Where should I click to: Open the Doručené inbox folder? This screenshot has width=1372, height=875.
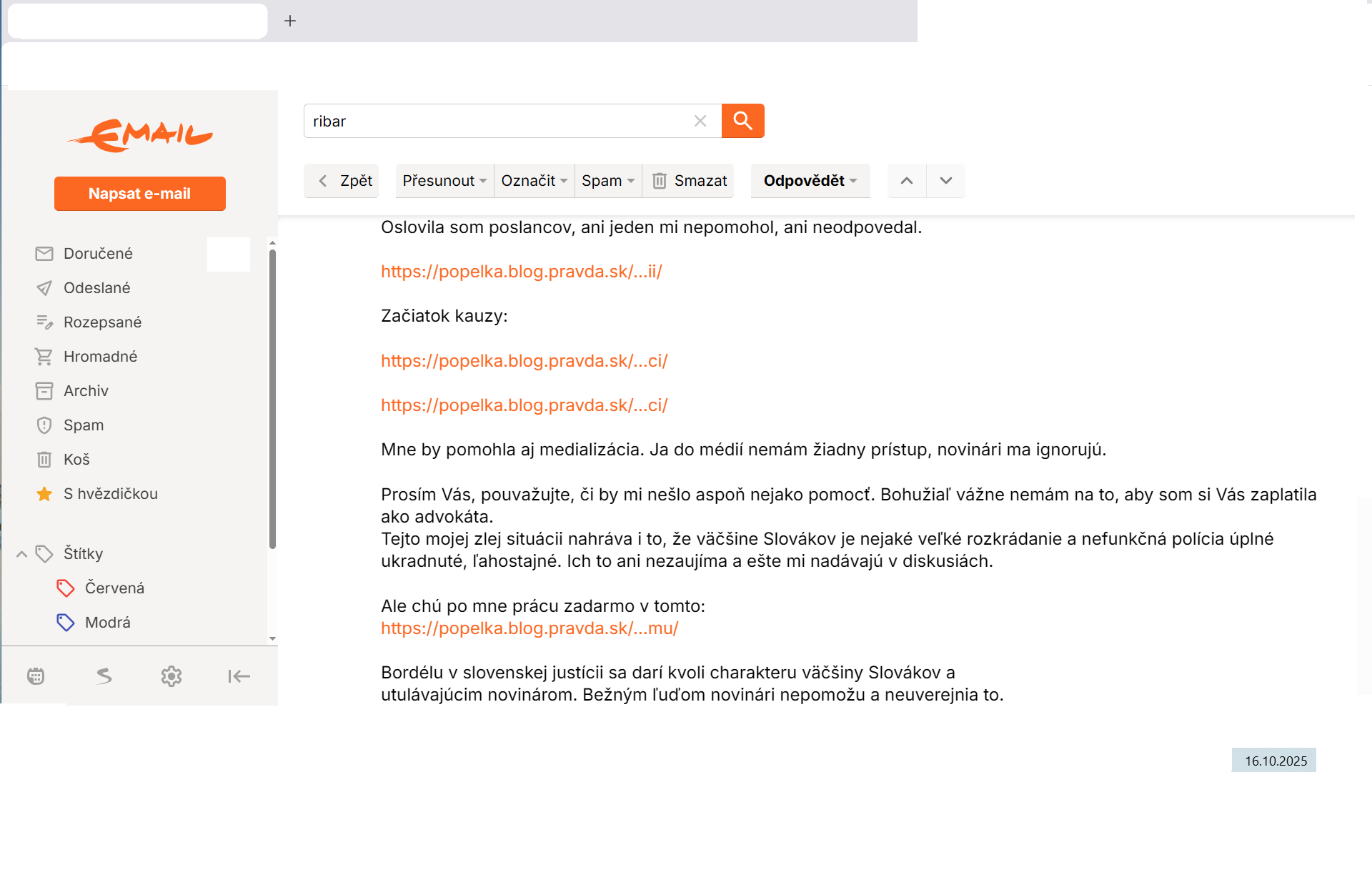click(x=98, y=254)
